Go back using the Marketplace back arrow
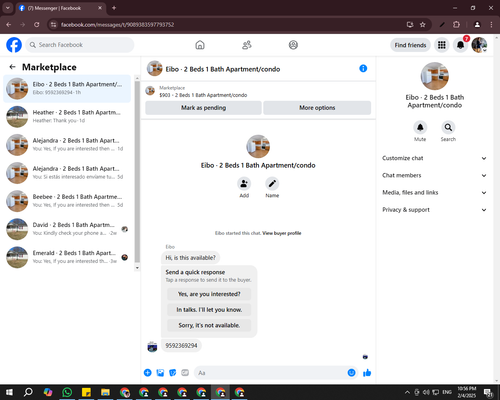The image size is (500, 400). [x=13, y=67]
